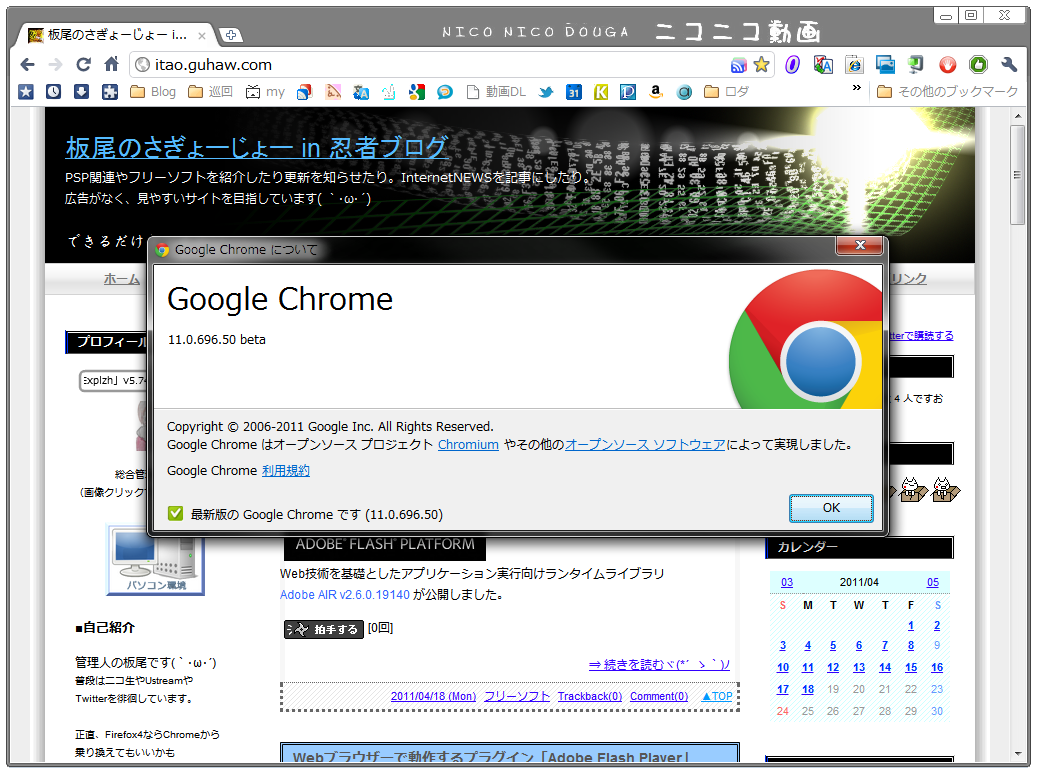1039x776 pixels.
Task: Open the Adobe AIR v2.6.0.19140 link
Action: coord(345,594)
